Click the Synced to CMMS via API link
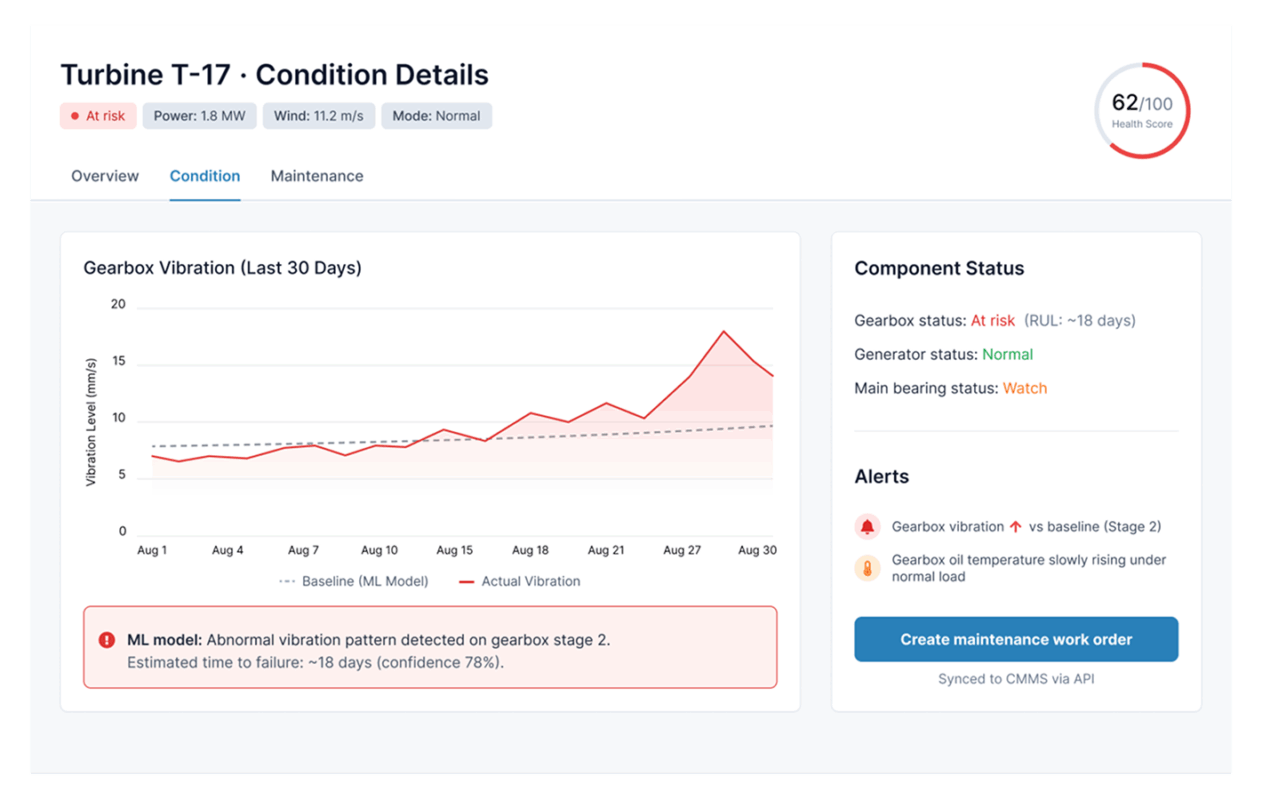The height and width of the screenshot is (800, 1262). 1015,678
